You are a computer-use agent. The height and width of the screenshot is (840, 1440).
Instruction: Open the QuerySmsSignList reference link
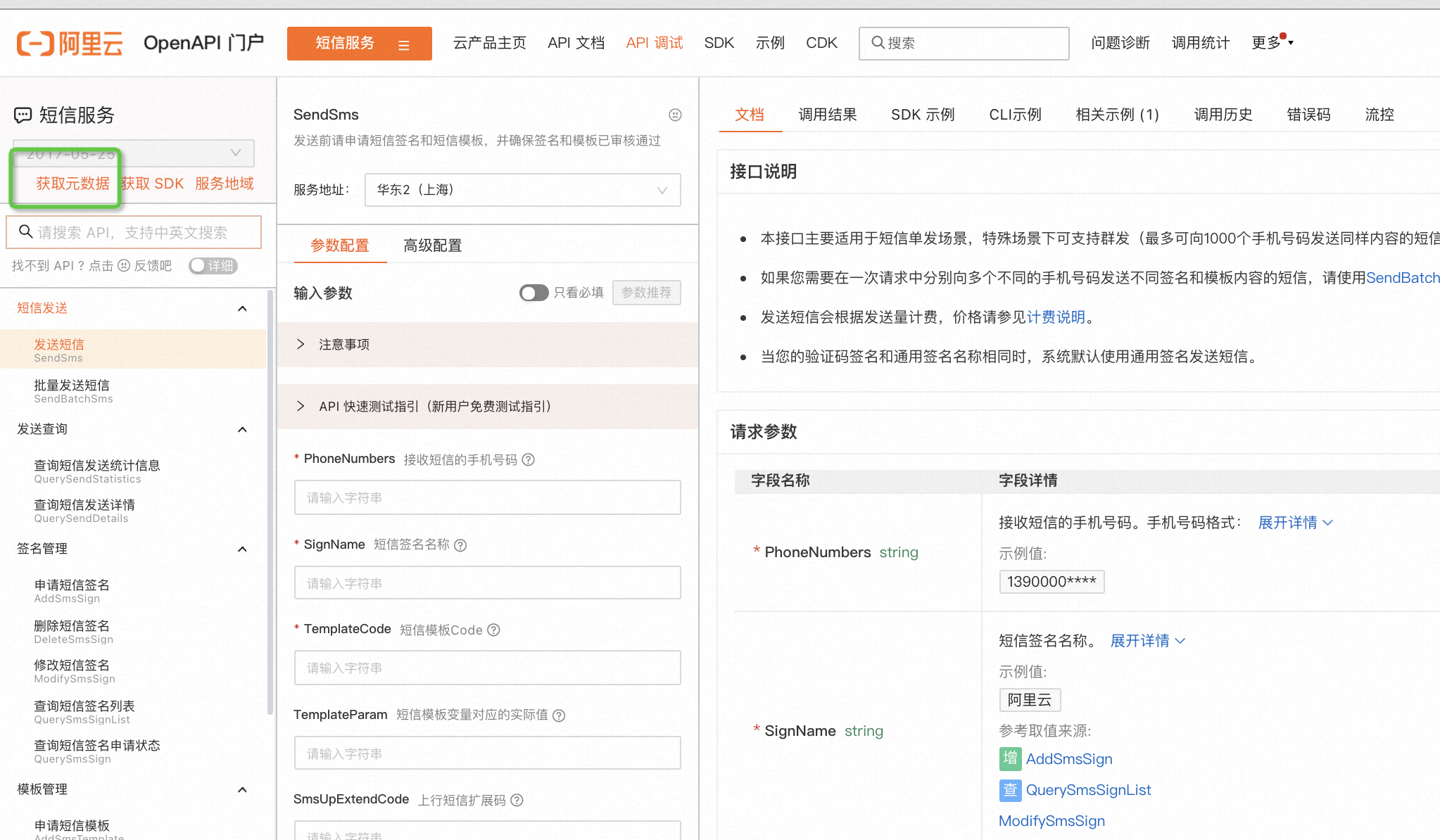(x=1088, y=790)
